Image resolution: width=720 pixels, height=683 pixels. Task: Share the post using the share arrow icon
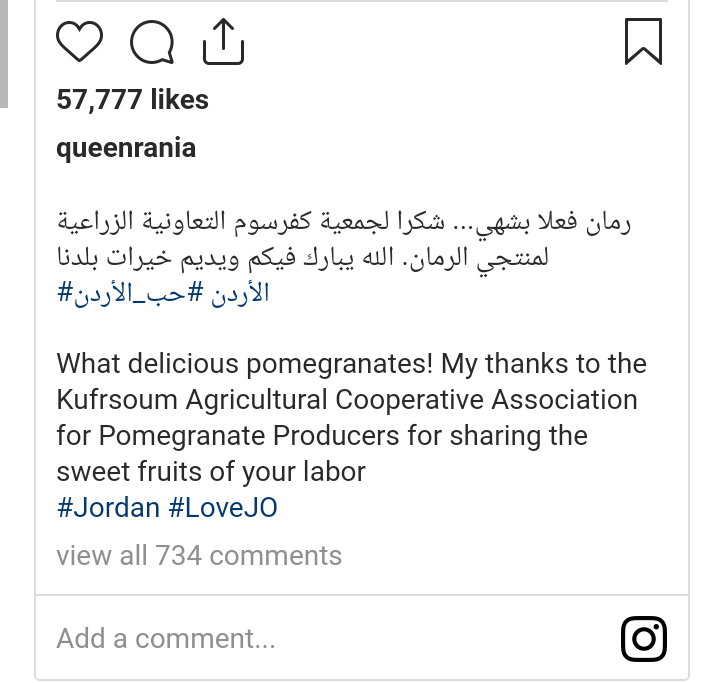(x=223, y=43)
